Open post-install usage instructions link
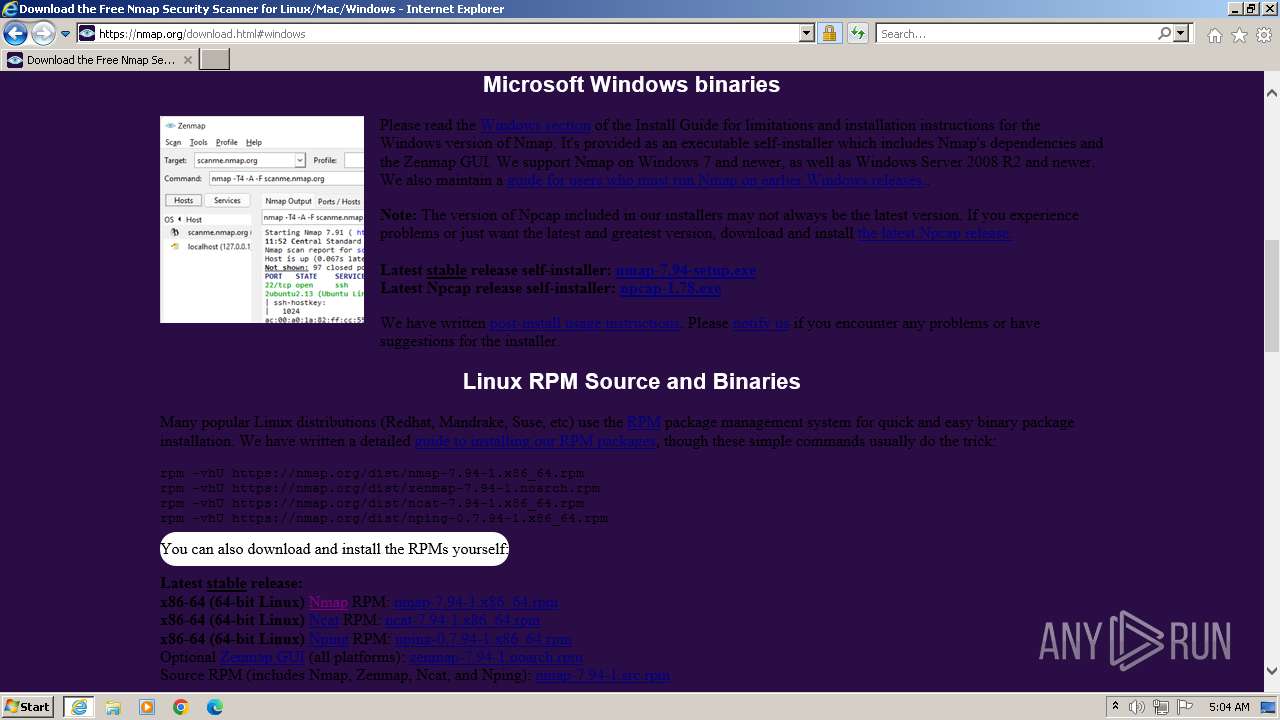This screenshot has width=1280, height=720. coord(584,323)
